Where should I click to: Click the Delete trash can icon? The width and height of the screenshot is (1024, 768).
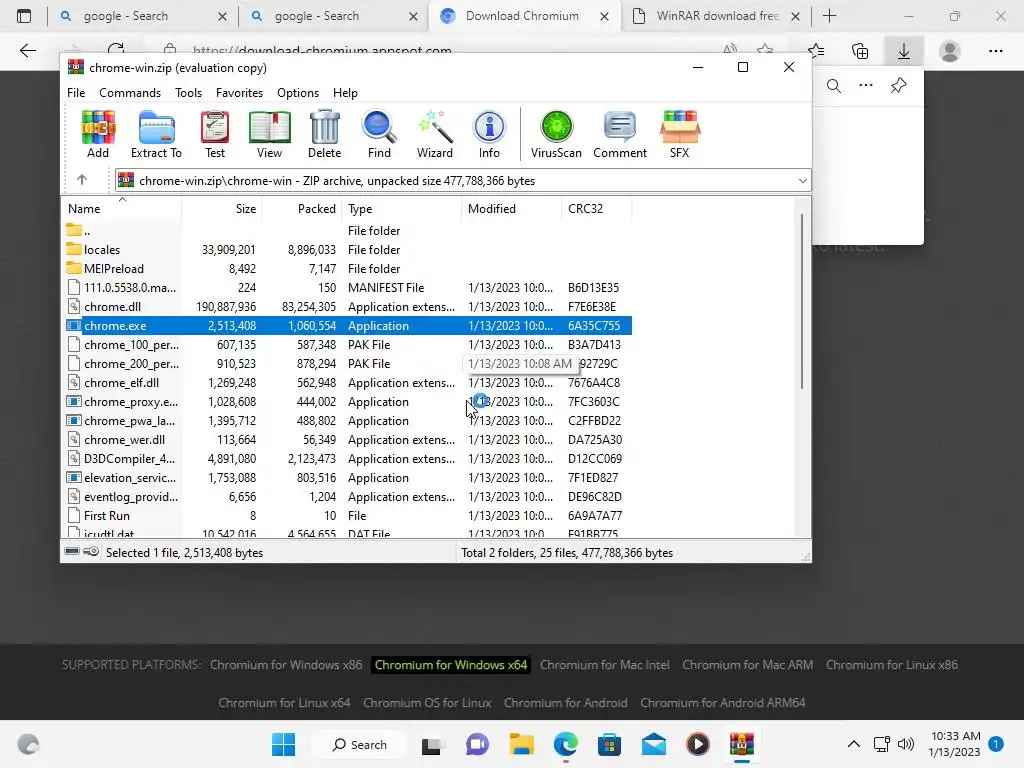click(x=325, y=135)
